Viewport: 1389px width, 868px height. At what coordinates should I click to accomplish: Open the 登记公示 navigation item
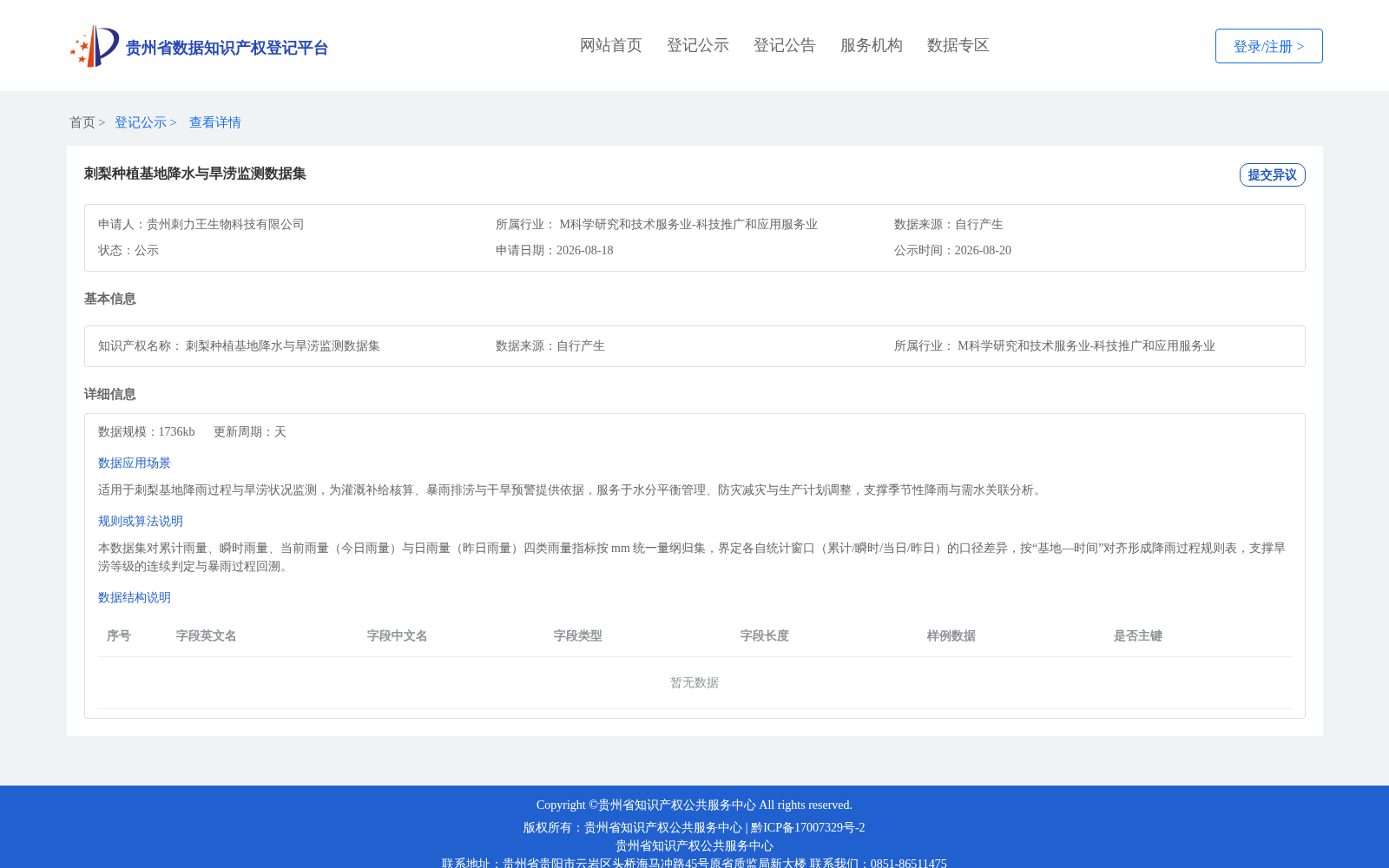pyautogui.click(x=698, y=45)
